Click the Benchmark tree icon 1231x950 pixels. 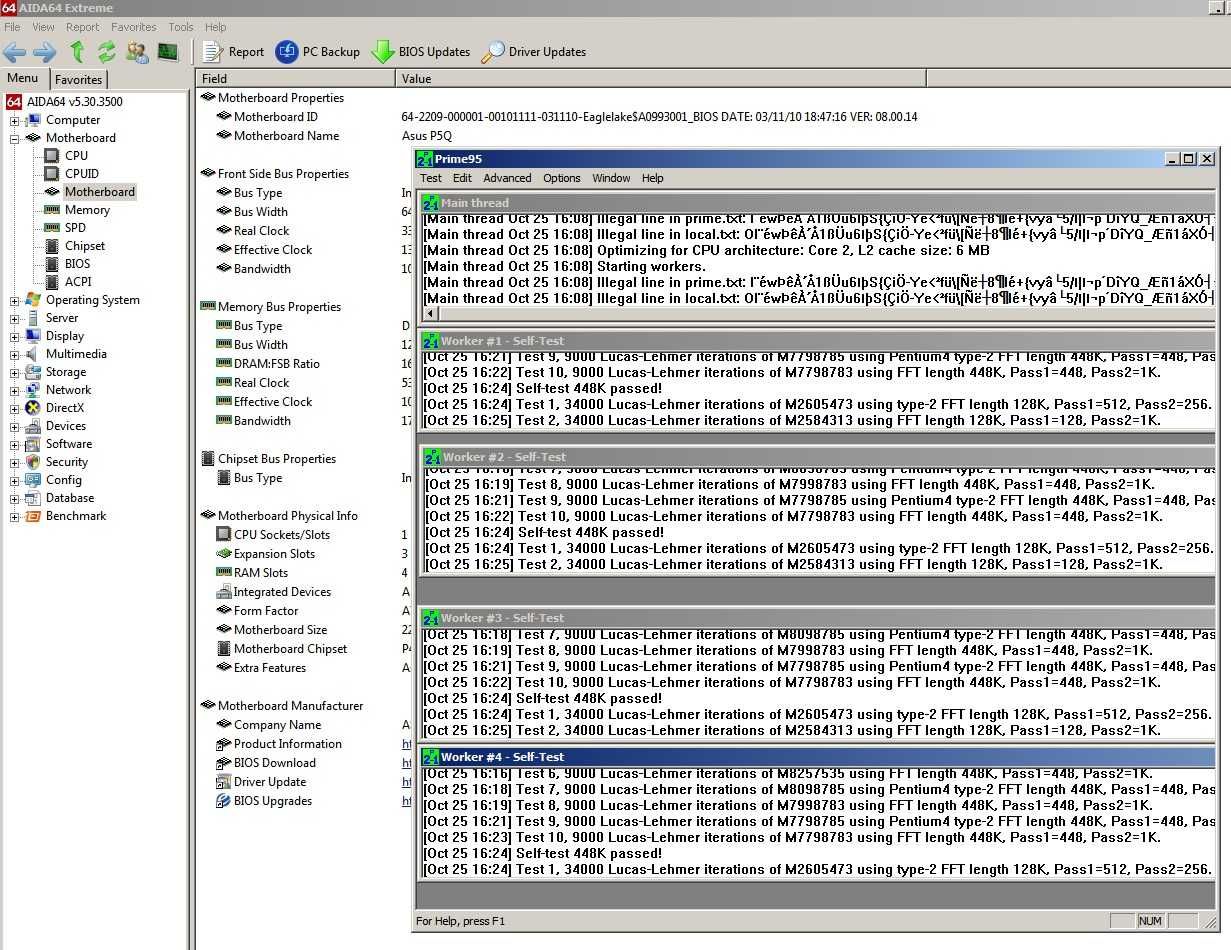[x=33, y=516]
